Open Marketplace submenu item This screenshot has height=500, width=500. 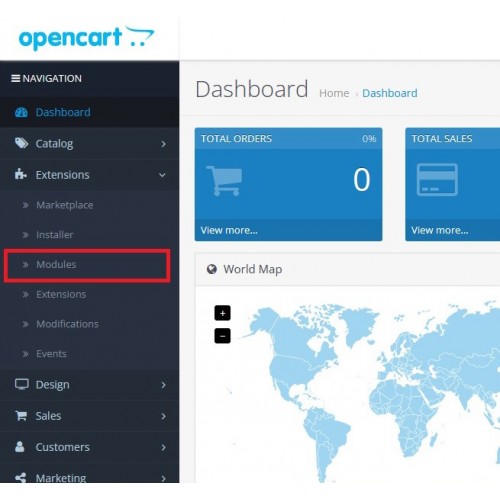click(65, 205)
